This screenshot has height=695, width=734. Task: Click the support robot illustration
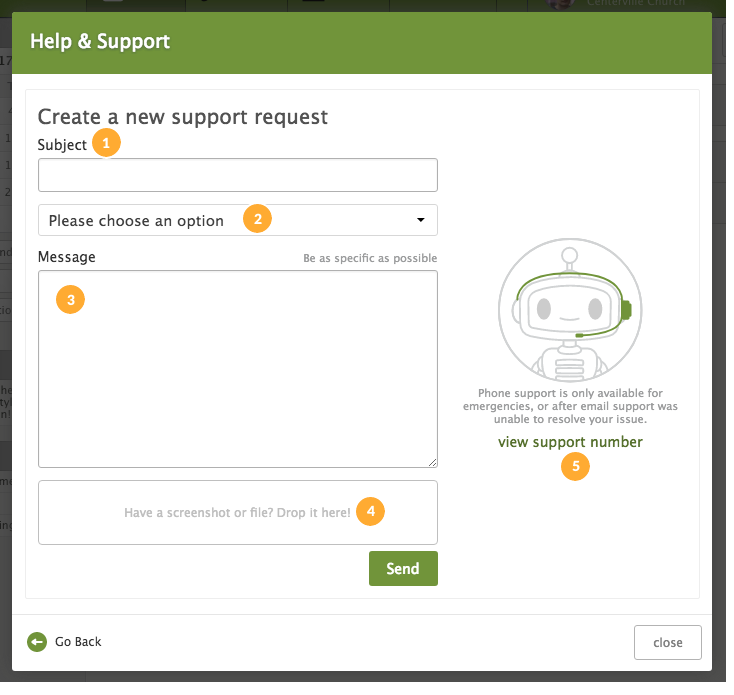pyautogui.click(x=570, y=310)
